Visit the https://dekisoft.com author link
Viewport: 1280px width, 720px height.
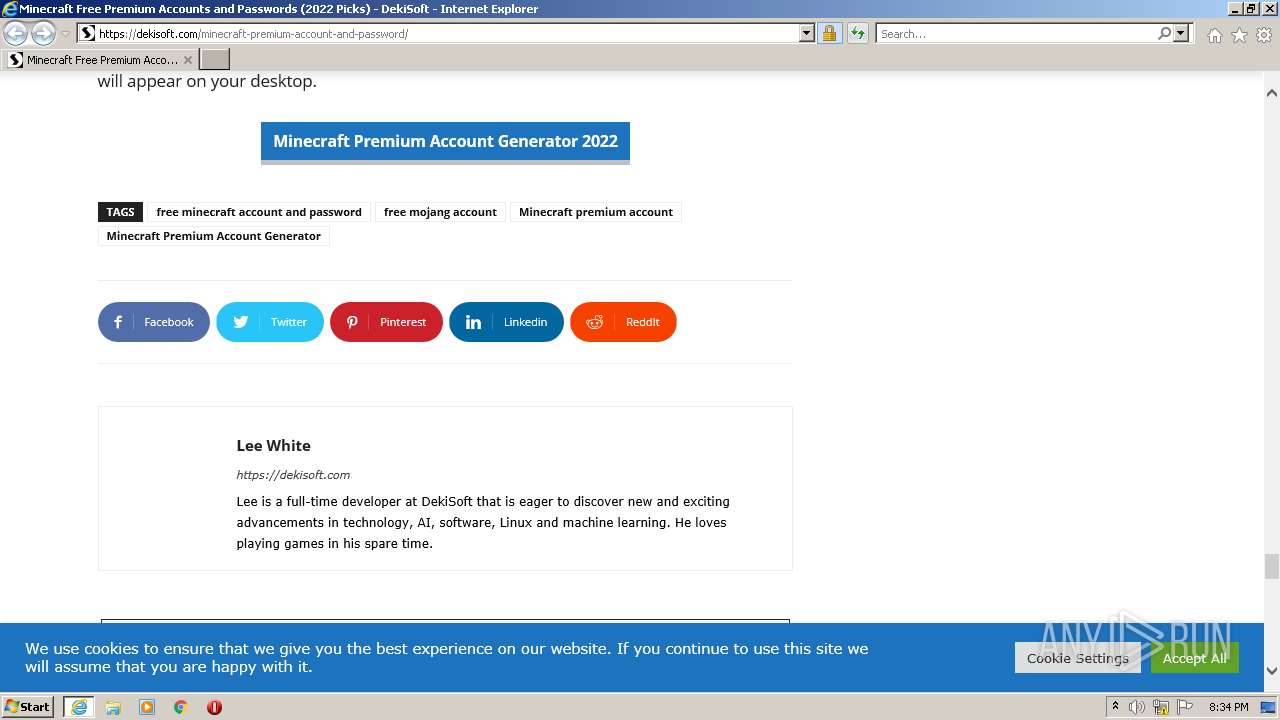pos(293,475)
